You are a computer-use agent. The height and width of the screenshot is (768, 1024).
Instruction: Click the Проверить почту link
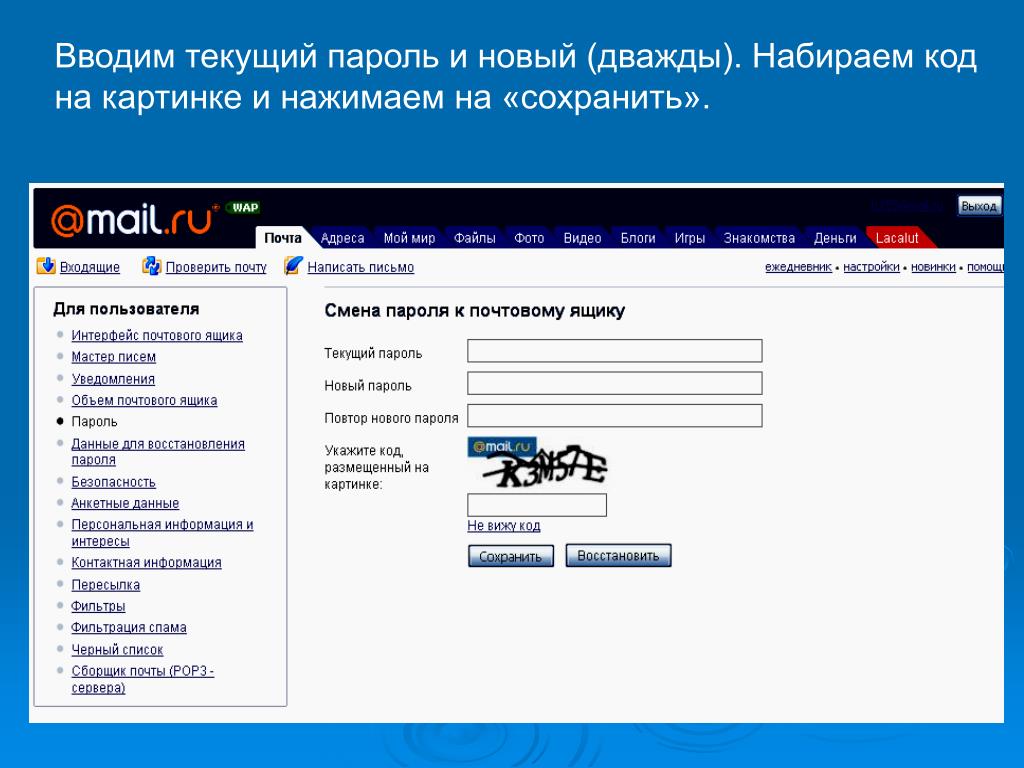[x=216, y=267]
